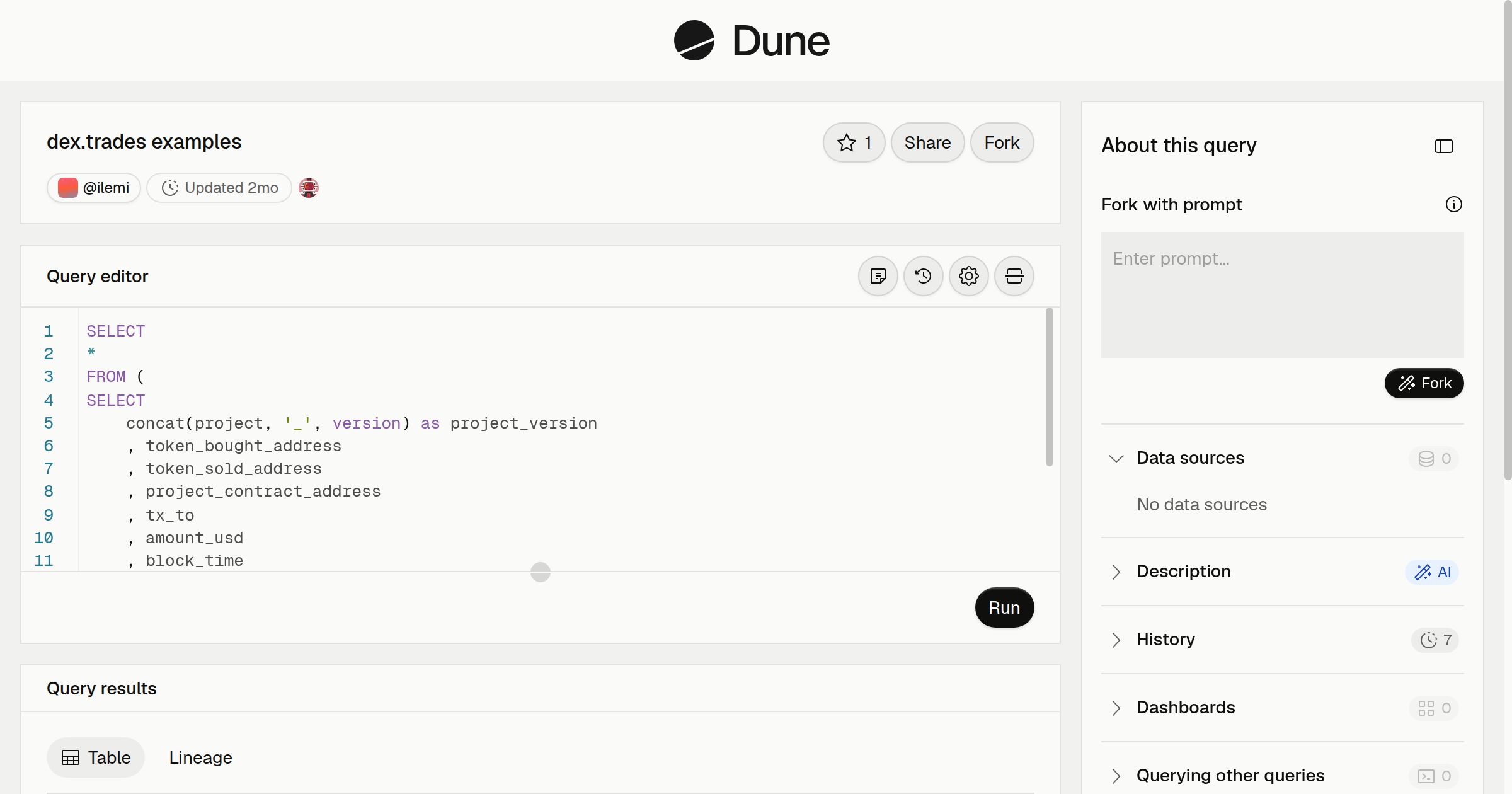Run the query
This screenshot has width=1512, height=794.
pos(1004,607)
